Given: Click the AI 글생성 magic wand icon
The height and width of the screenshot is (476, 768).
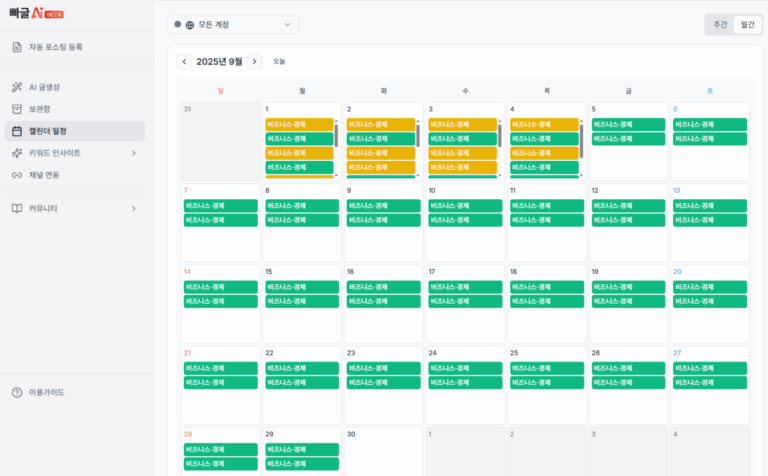Looking at the screenshot, I should point(17,87).
